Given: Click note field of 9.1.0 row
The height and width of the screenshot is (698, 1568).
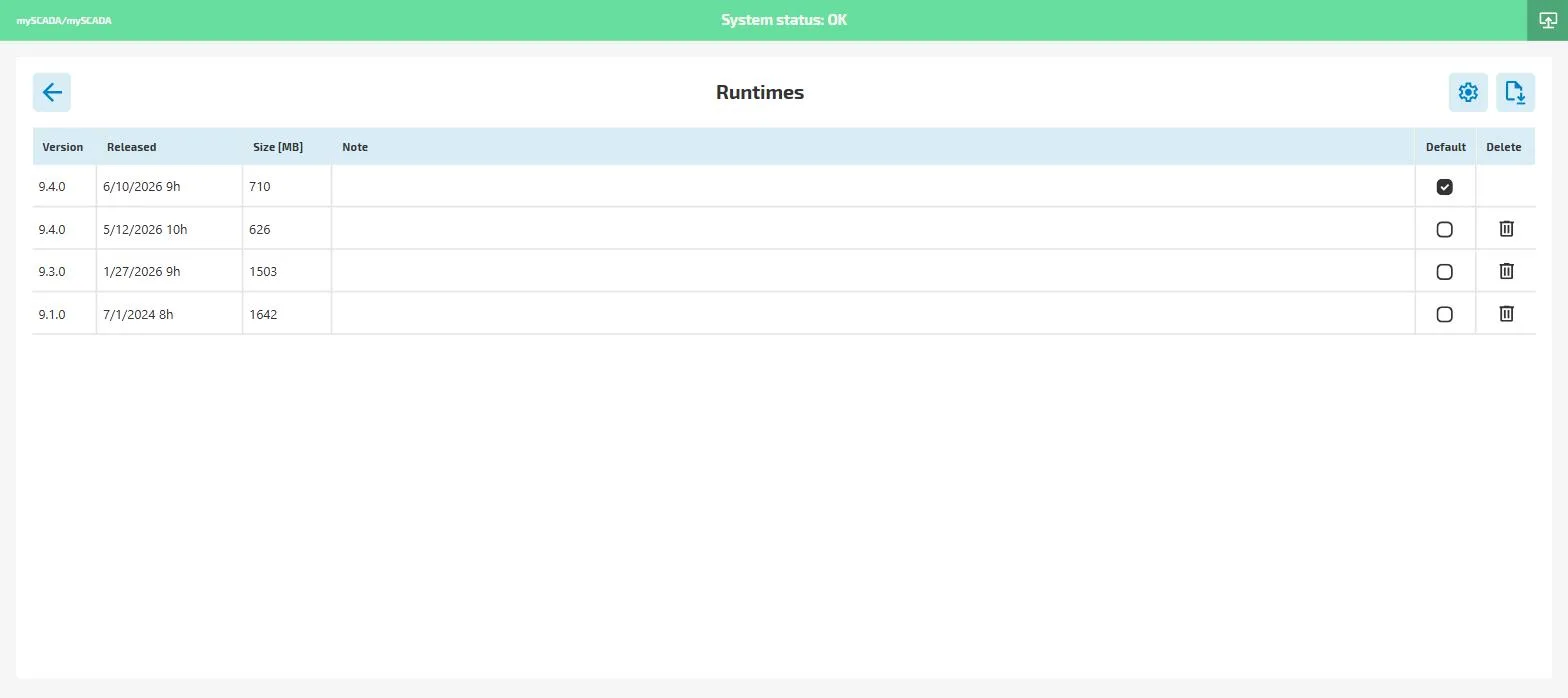Looking at the screenshot, I should pyautogui.click(x=873, y=314).
